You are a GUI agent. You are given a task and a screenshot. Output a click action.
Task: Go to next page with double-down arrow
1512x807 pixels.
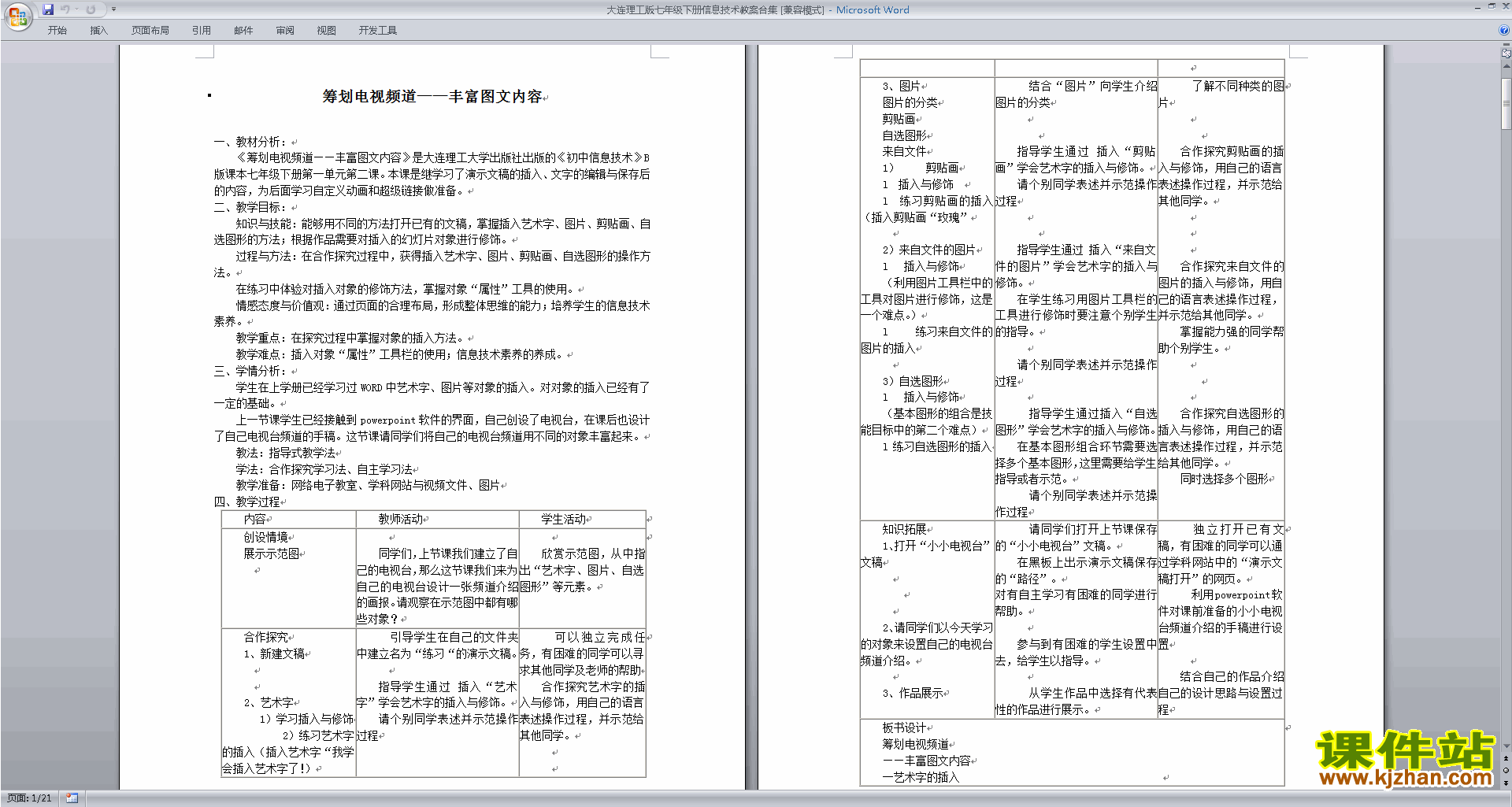tap(1506, 782)
